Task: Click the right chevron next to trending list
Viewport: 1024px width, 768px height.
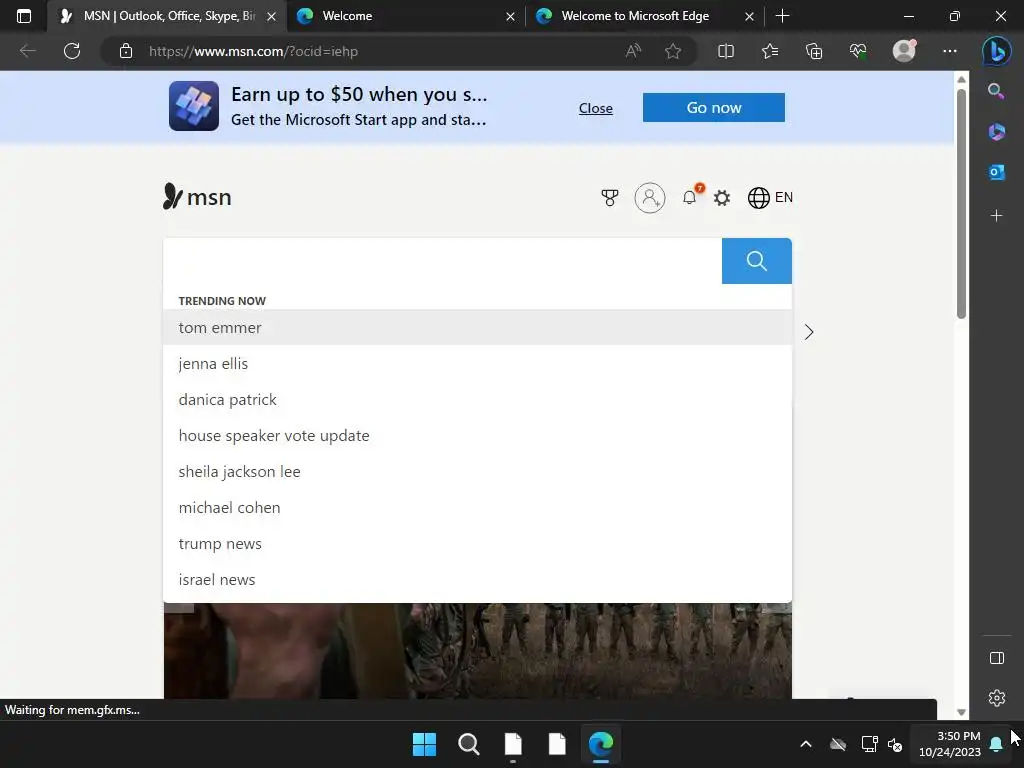Action: pyautogui.click(x=808, y=332)
